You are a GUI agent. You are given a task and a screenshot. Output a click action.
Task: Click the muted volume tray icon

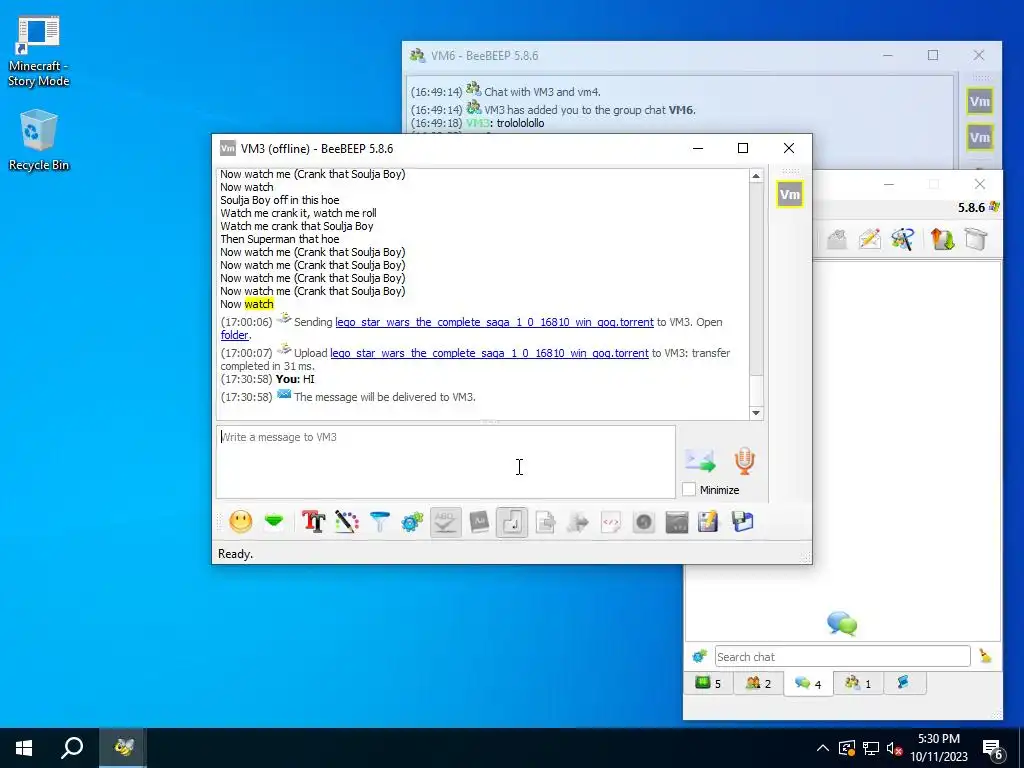point(895,748)
